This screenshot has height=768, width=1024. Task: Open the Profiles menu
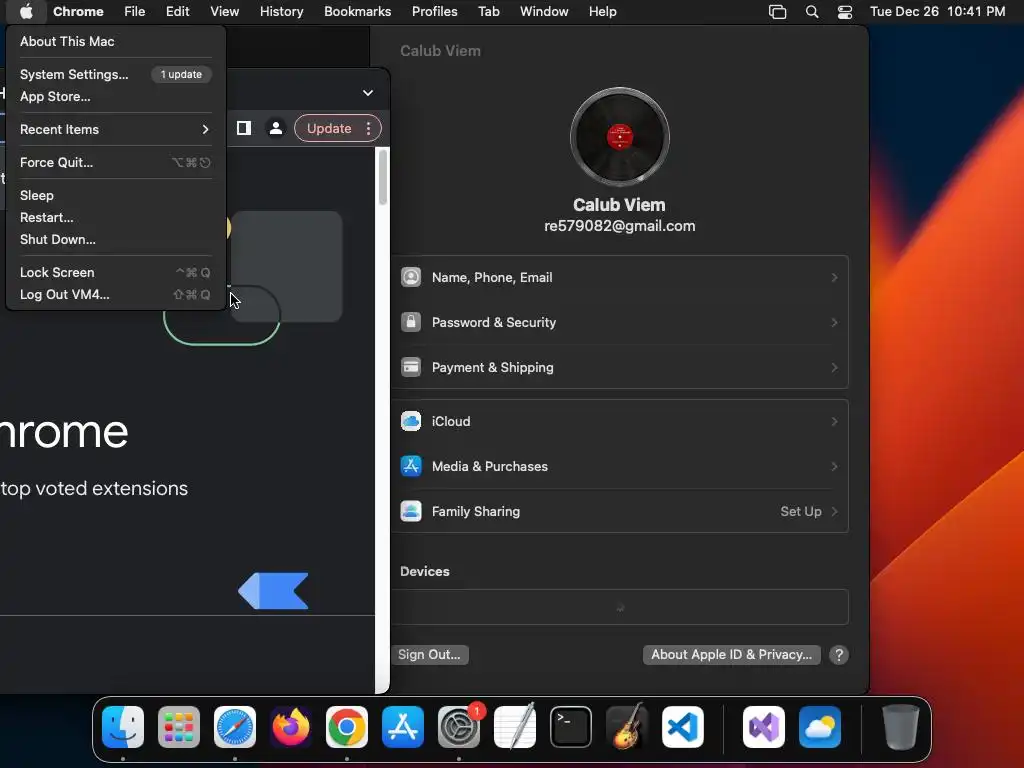(434, 11)
